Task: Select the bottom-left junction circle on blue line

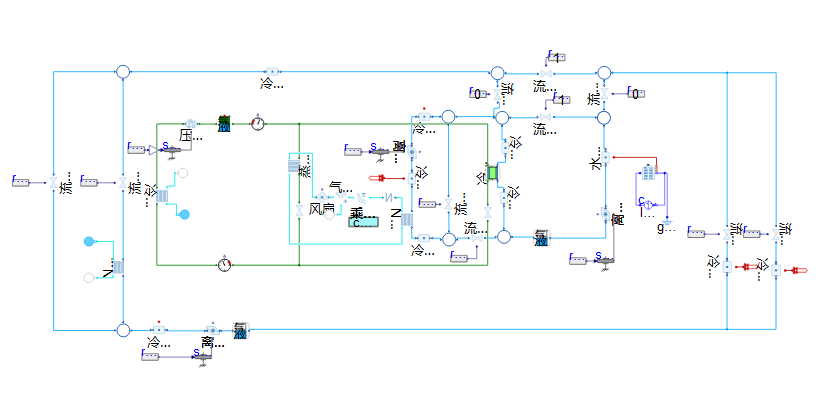Action: click(x=123, y=330)
